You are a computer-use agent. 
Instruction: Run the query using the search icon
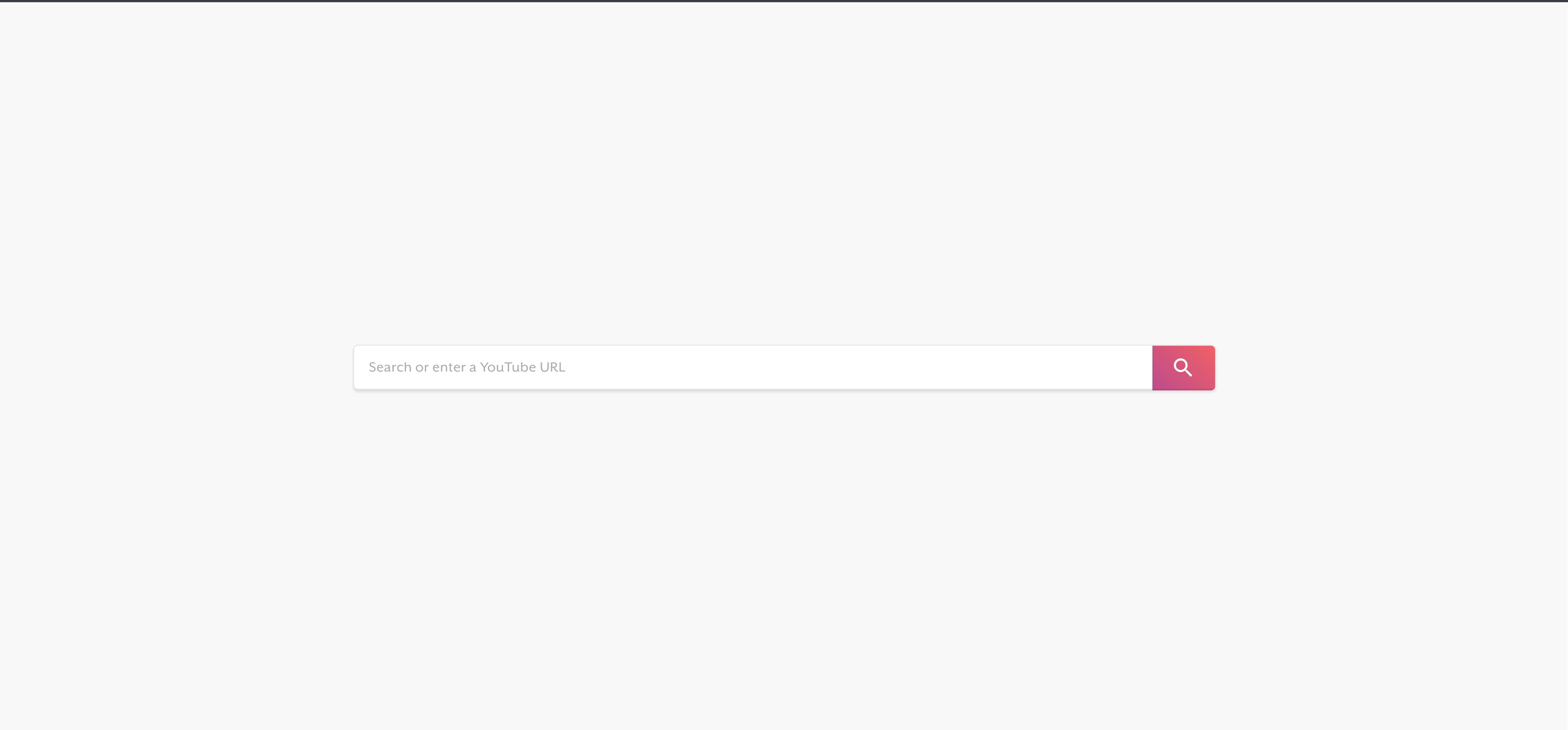(1183, 367)
